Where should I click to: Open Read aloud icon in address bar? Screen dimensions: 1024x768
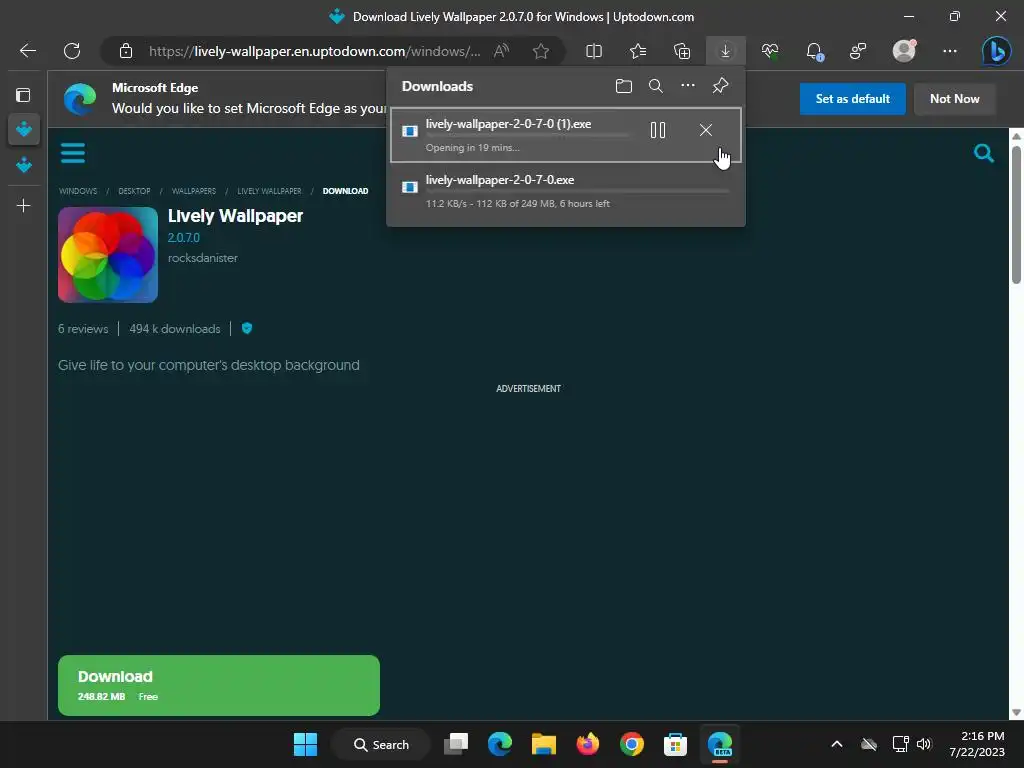[501, 51]
